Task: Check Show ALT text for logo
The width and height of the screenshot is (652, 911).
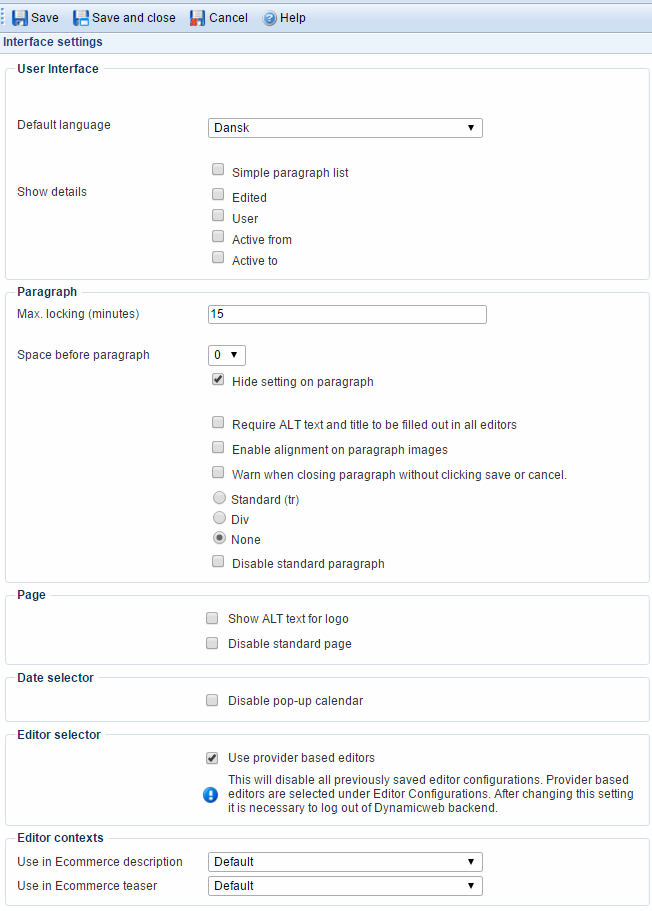Action: pyautogui.click(x=212, y=618)
